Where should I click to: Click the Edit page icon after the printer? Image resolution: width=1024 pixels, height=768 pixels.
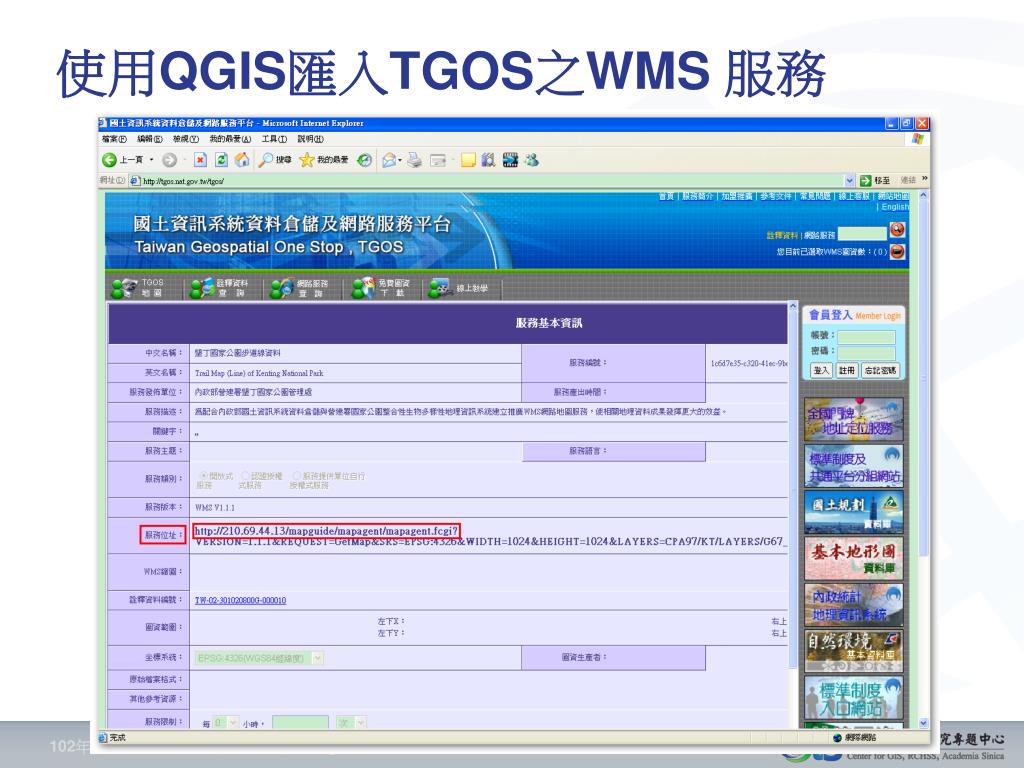(438, 160)
